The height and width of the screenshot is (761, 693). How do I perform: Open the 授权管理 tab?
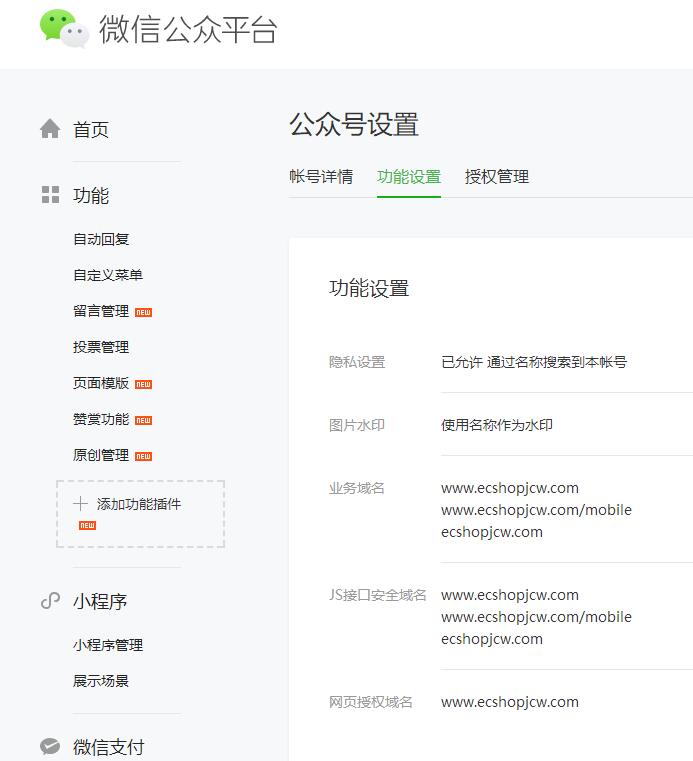497,177
